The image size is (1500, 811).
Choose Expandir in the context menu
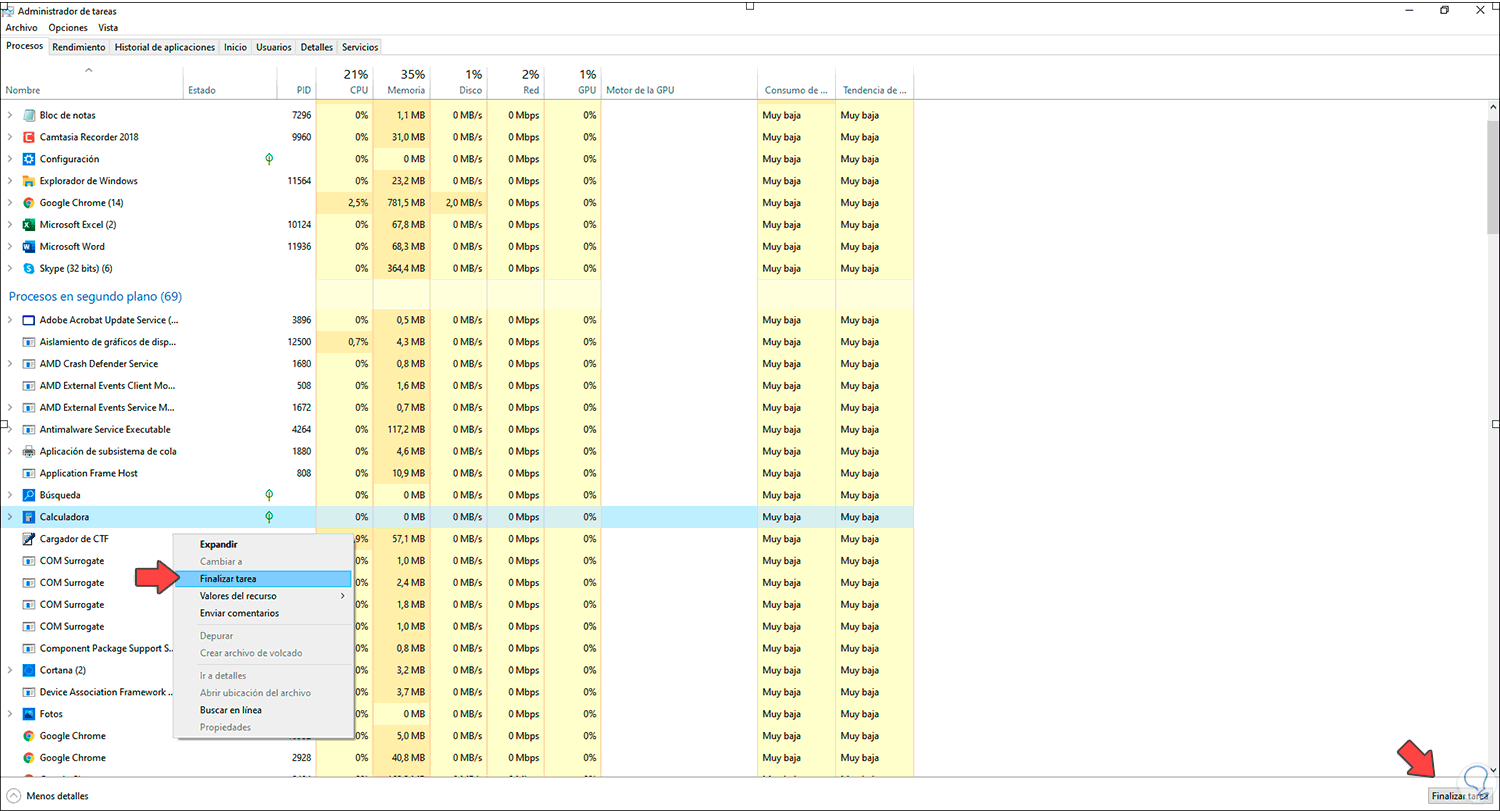tap(263, 544)
